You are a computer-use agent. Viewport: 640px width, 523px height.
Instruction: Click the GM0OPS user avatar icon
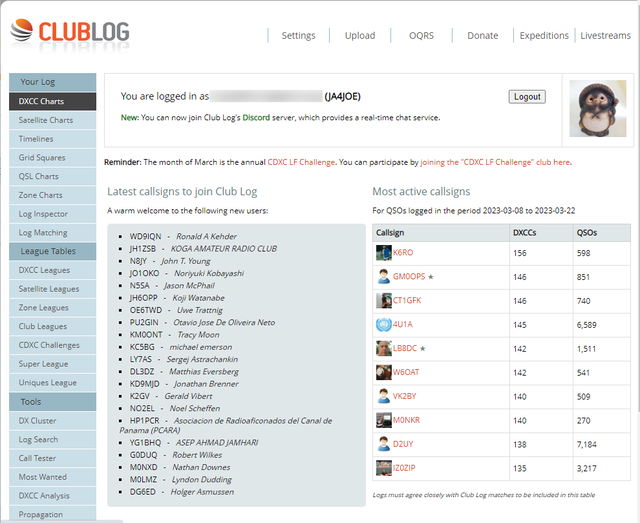(384, 277)
